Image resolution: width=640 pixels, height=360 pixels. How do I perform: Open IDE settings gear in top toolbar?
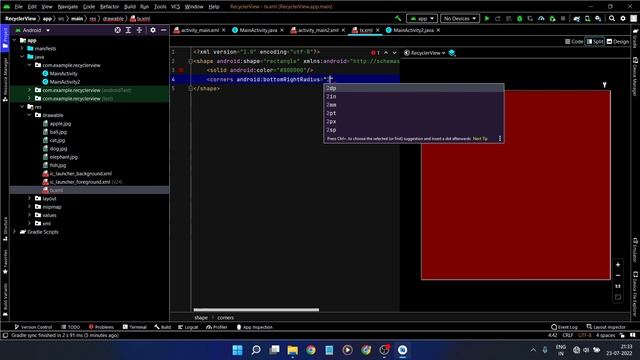pos(623,18)
